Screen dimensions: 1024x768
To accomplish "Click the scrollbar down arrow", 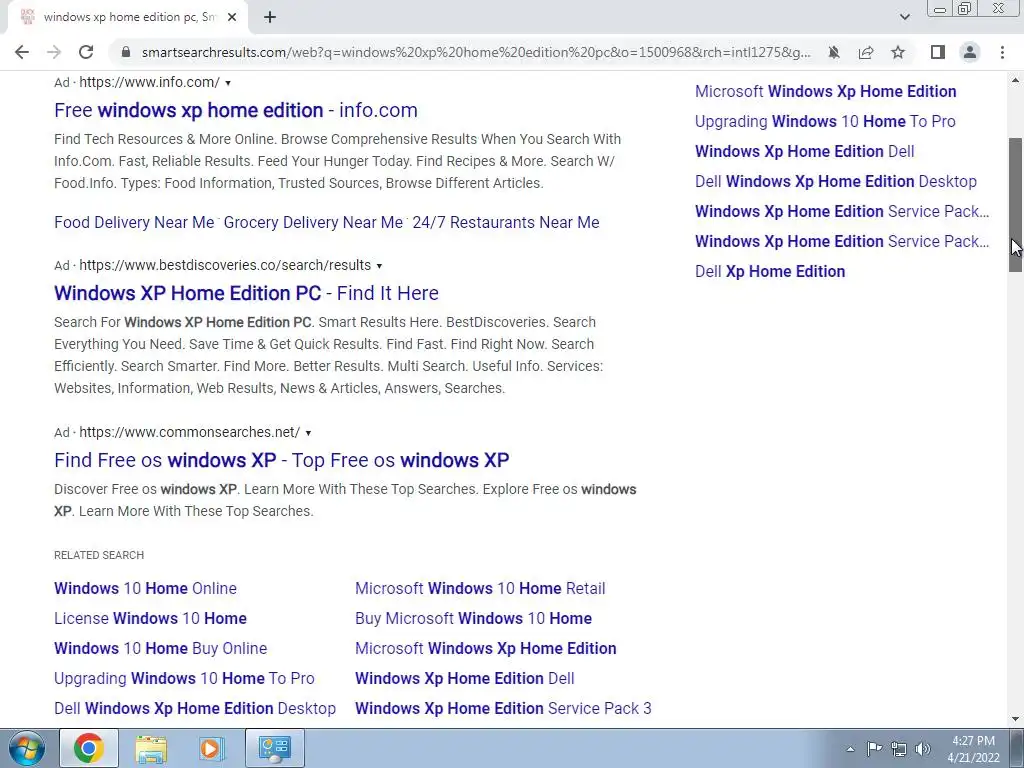I will tap(1016, 718).
